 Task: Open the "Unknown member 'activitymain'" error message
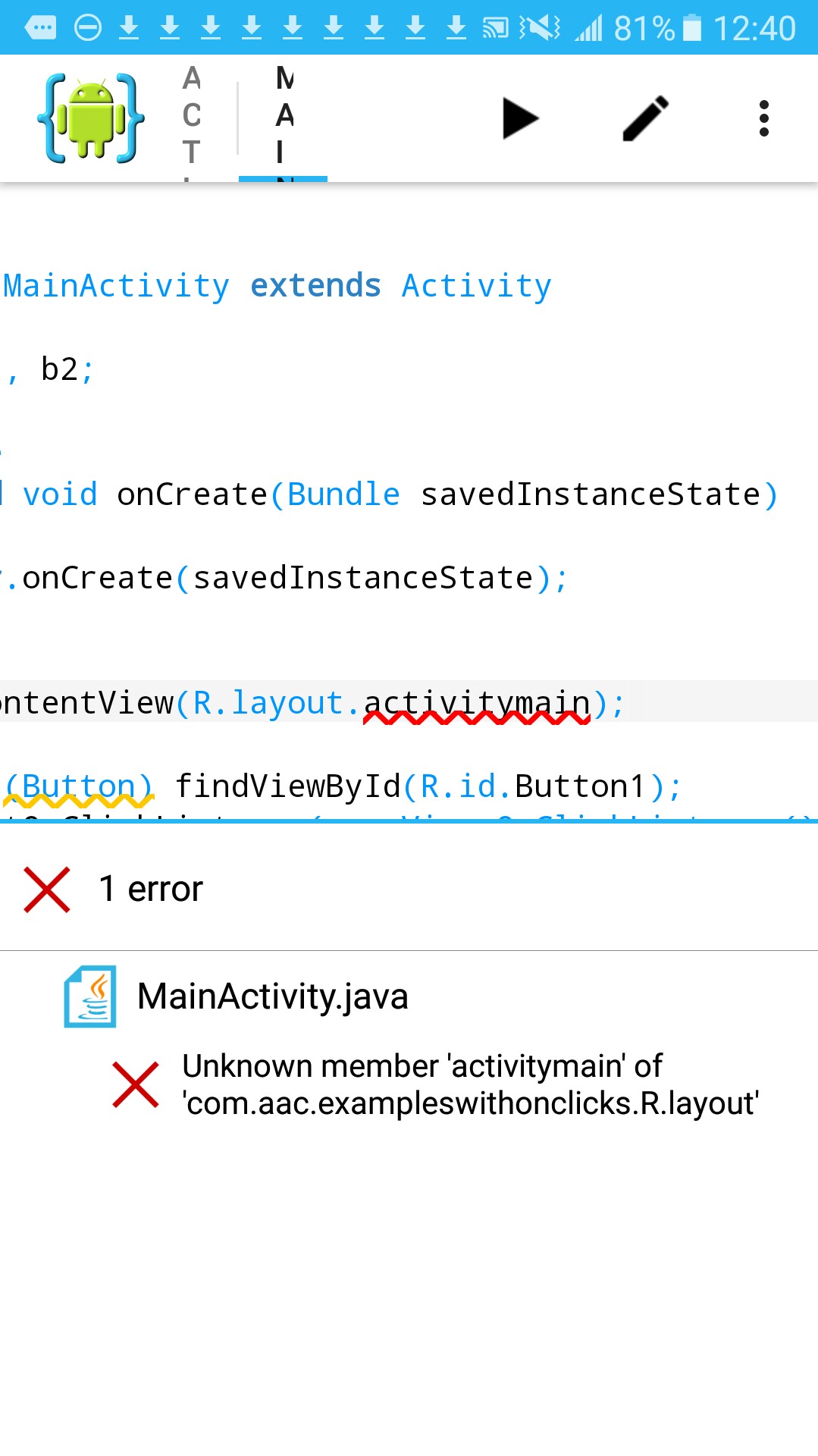point(470,1084)
